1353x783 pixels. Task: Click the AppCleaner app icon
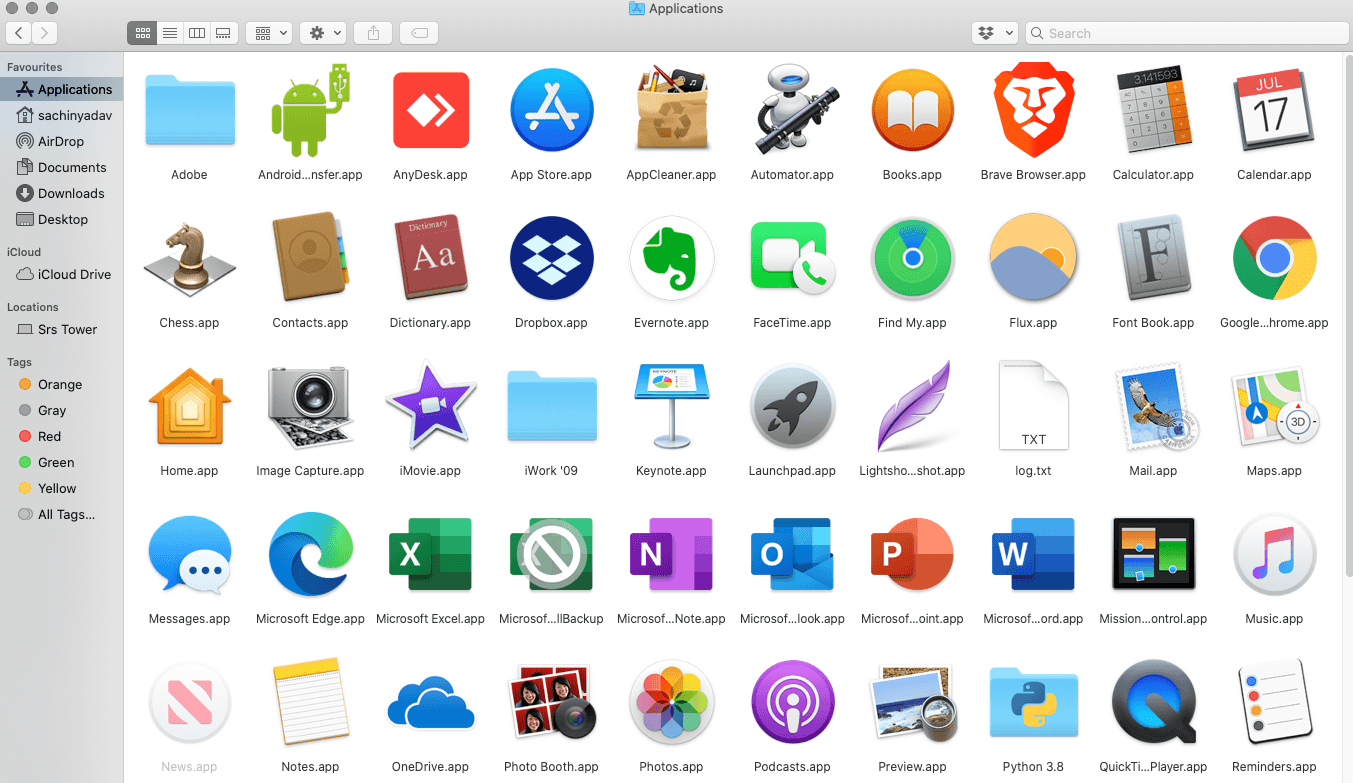[672, 110]
